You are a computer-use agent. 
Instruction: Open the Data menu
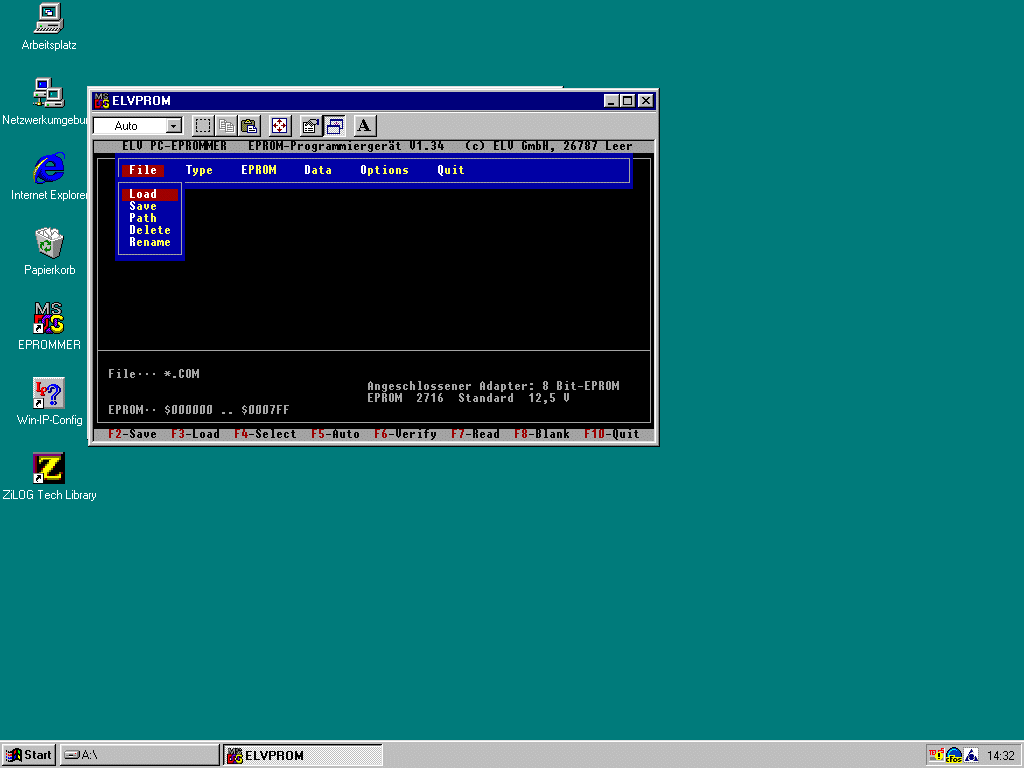[318, 170]
